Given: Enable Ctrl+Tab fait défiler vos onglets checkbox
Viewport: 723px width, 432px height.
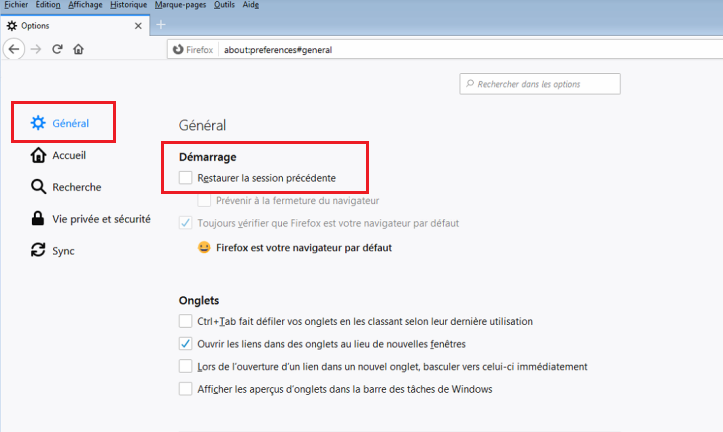Looking at the screenshot, I should click(185, 321).
